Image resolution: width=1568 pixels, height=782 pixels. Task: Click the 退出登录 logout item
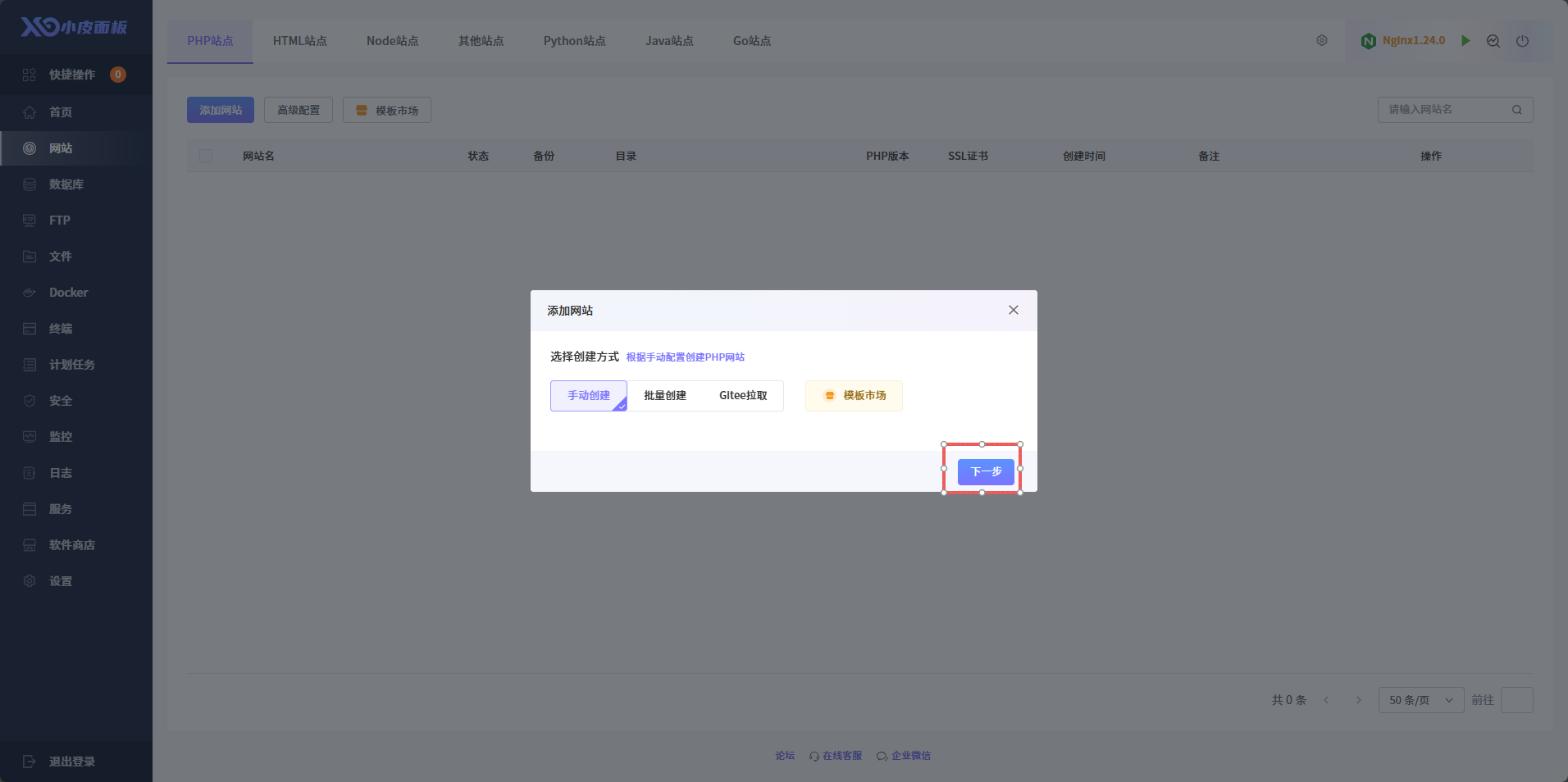click(x=71, y=762)
